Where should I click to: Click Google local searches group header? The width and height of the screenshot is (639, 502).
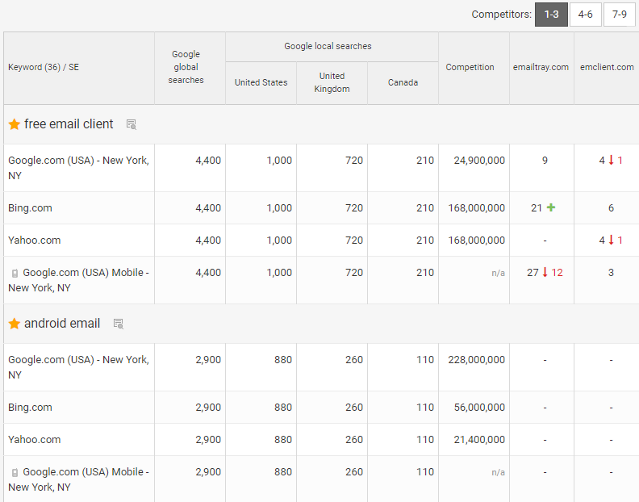[332, 46]
